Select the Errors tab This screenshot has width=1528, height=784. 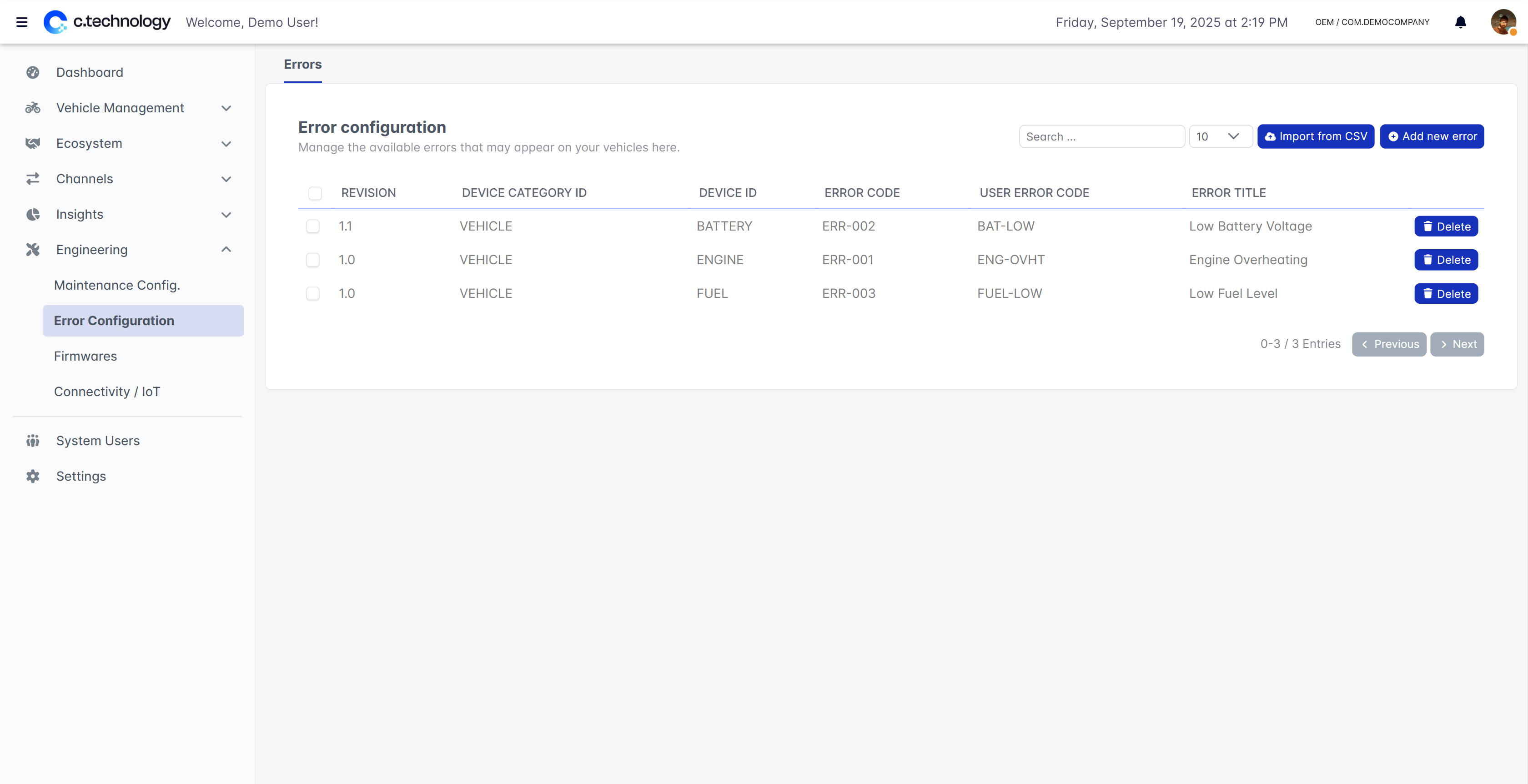[302, 64]
